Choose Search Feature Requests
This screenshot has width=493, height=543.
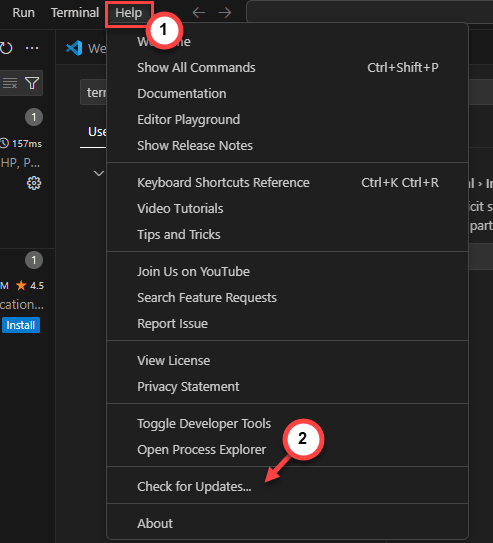click(287, 297)
